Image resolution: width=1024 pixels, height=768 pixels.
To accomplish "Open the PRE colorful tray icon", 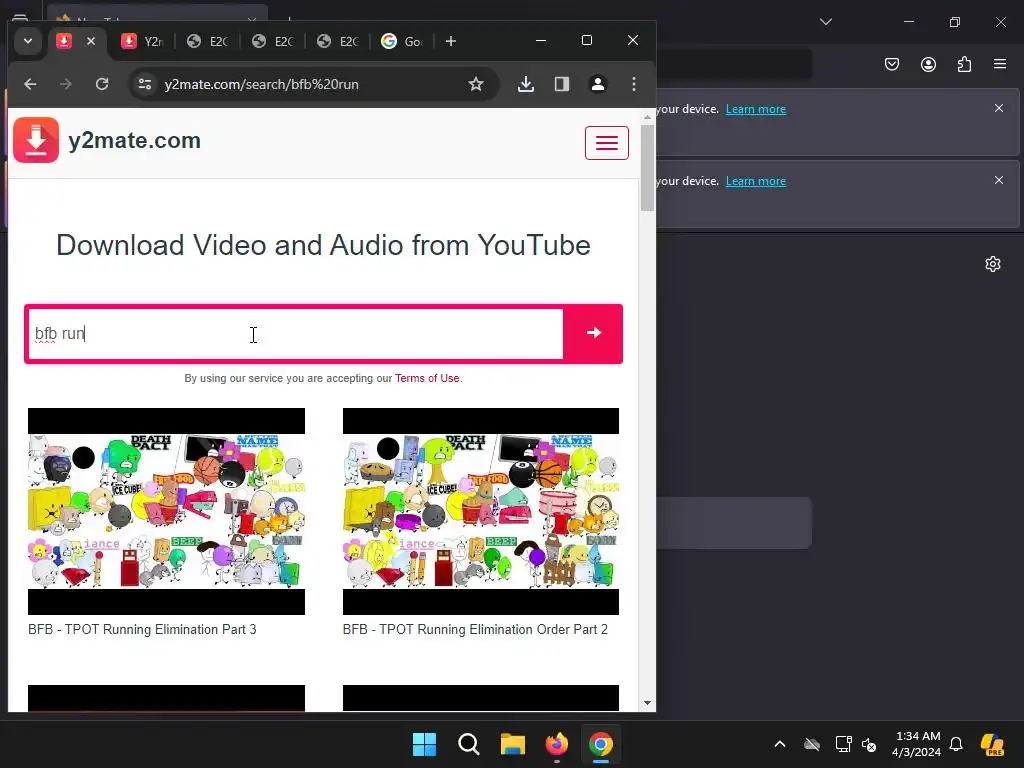I will click(992, 744).
